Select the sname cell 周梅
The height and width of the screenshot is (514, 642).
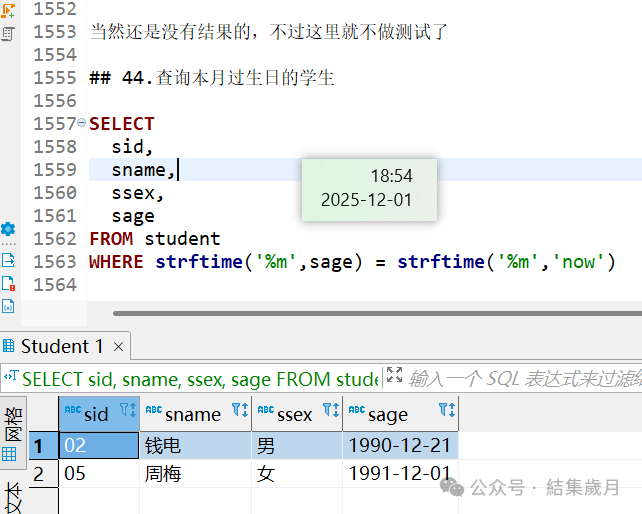(196, 473)
